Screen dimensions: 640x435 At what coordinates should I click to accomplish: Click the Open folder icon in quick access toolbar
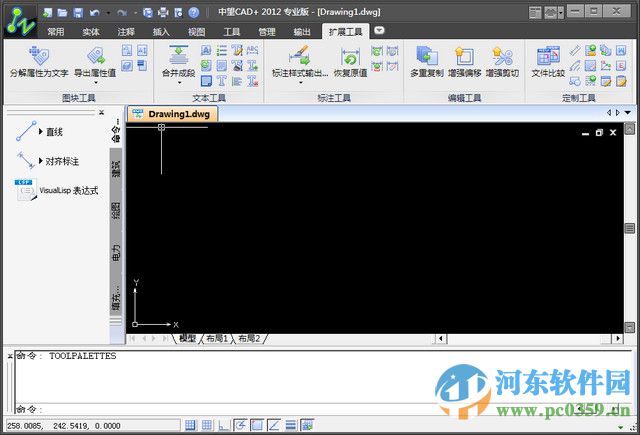tap(62, 13)
